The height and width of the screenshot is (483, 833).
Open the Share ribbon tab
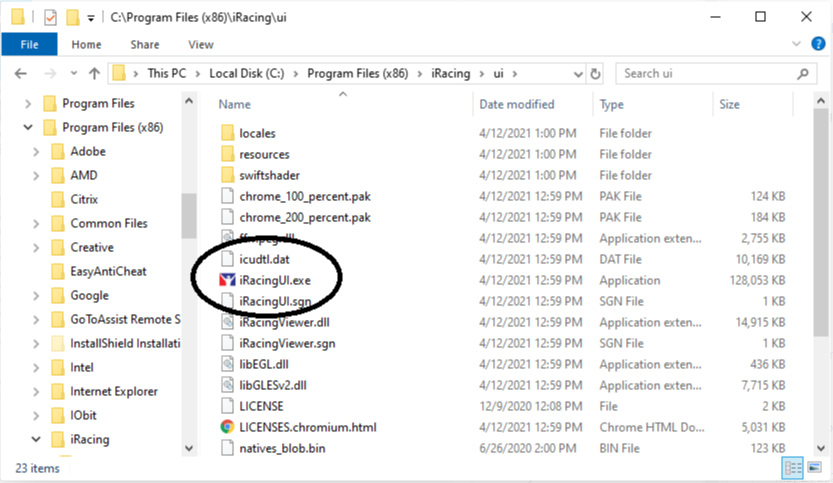(144, 45)
